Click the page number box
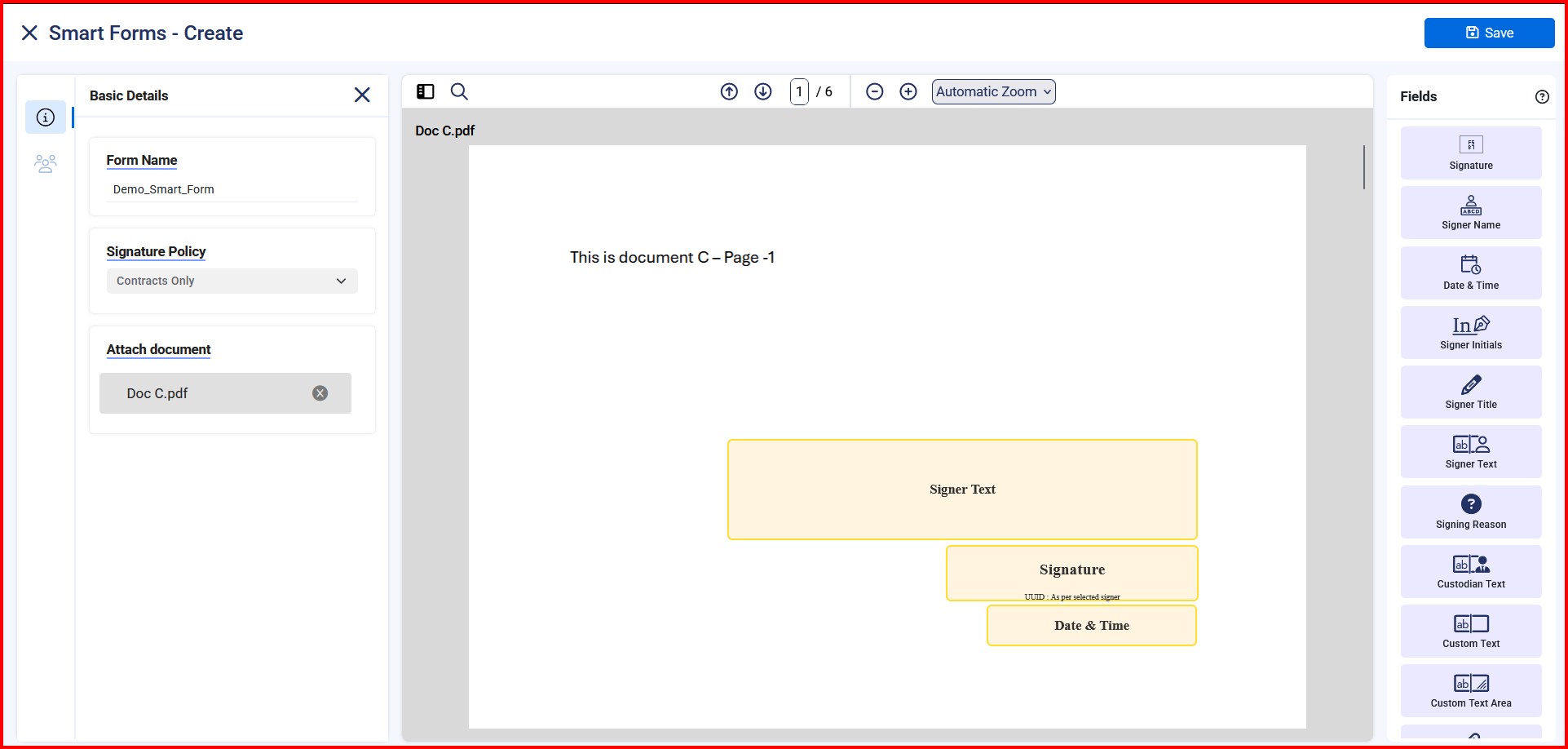Viewport: 1568px width, 749px height. (799, 91)
